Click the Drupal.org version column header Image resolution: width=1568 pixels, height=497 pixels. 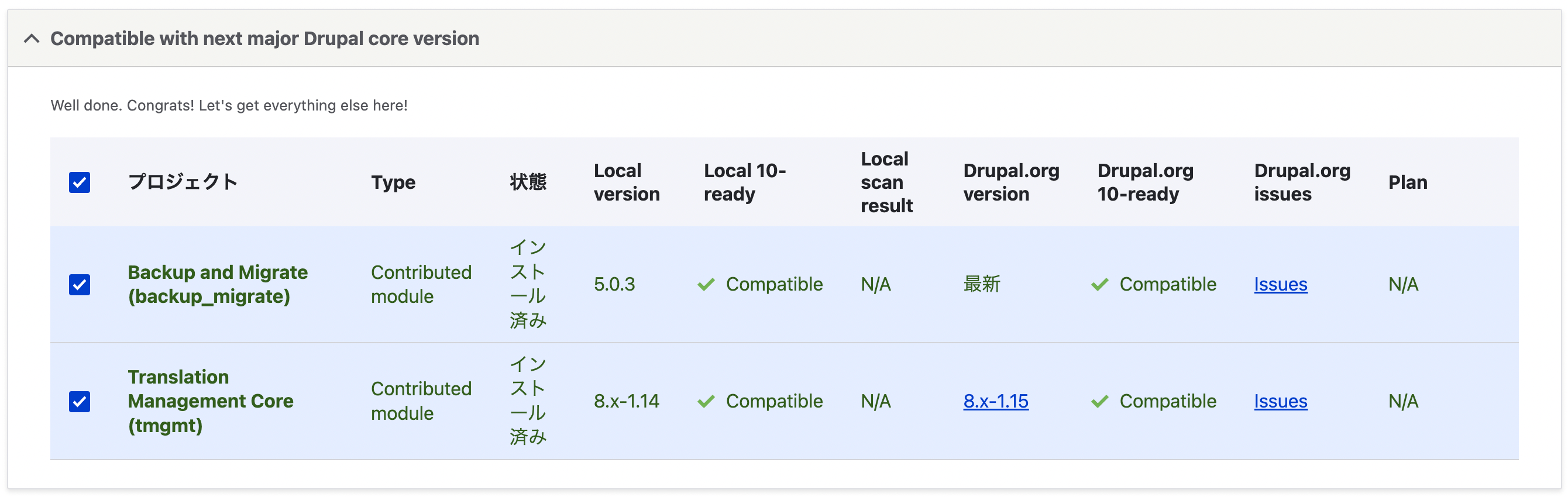tap(1011, 182)
